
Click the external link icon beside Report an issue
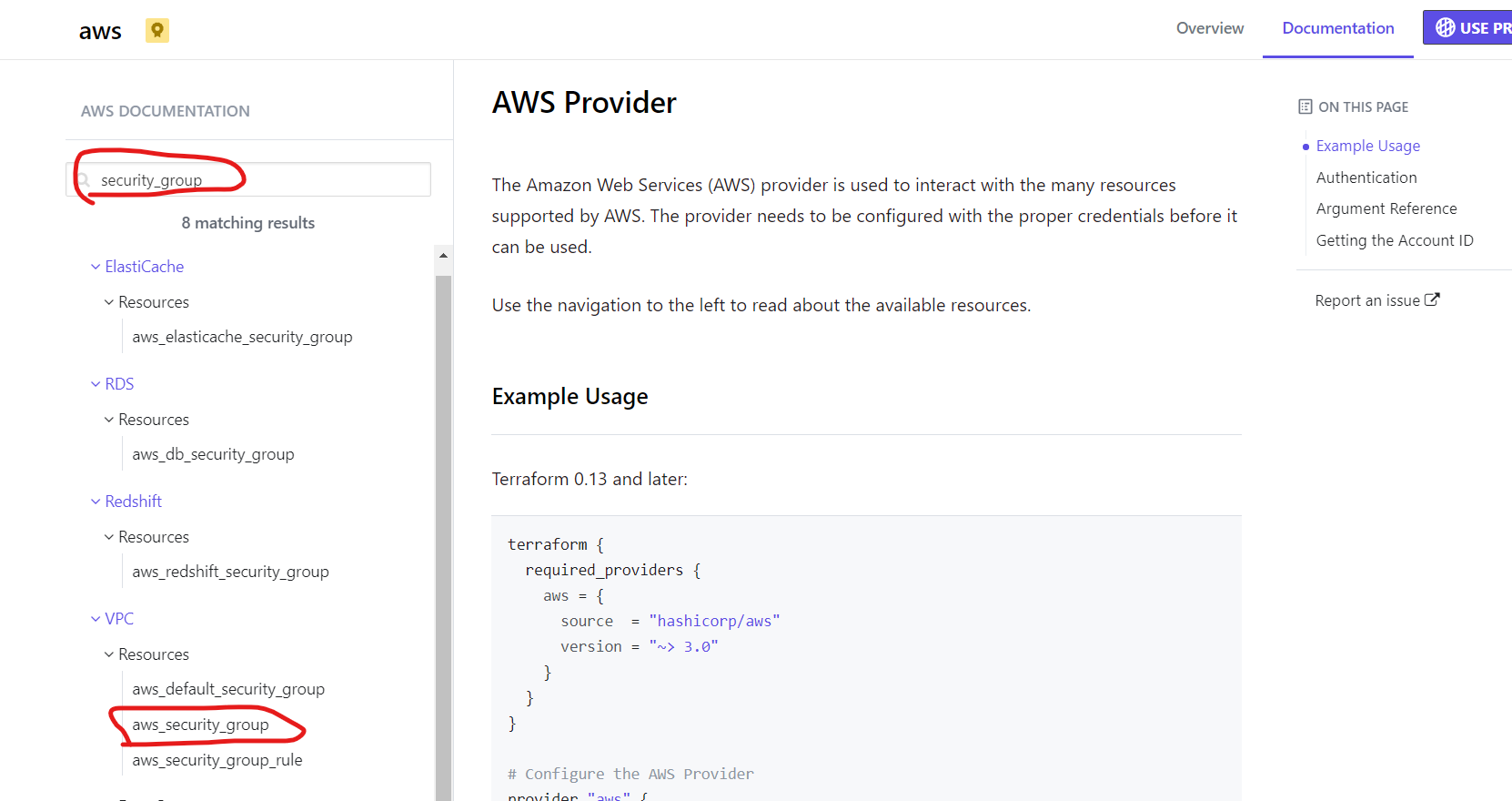pyautogui.click(x=1432, y=299)
